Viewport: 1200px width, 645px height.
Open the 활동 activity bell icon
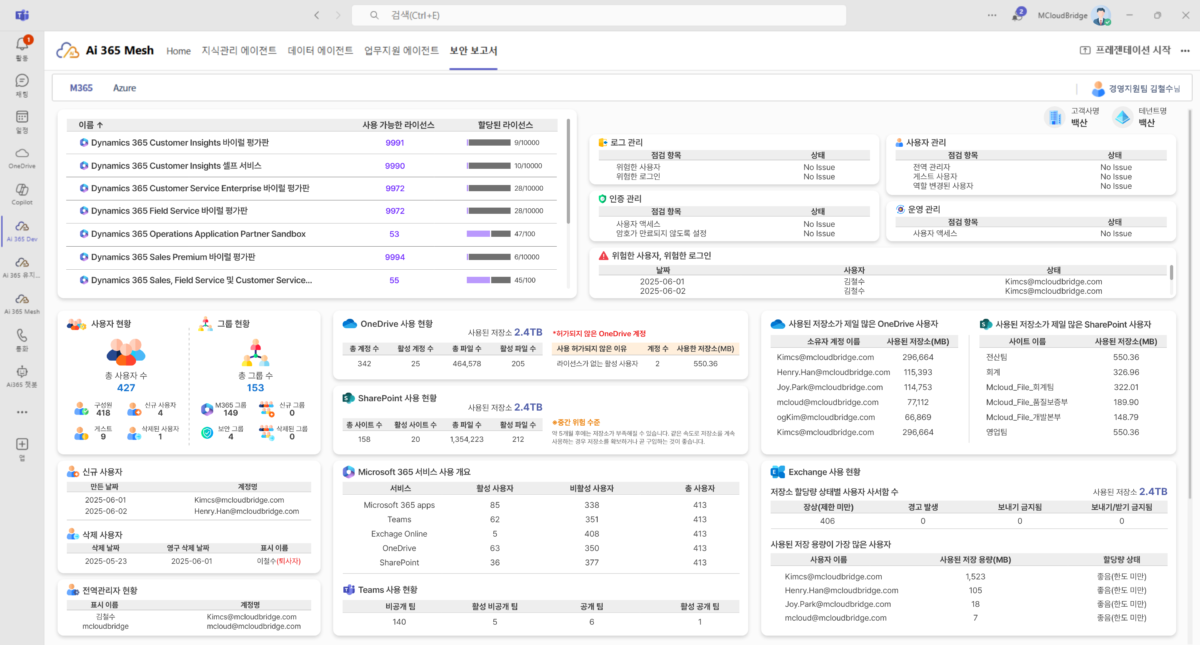pyautogui.click(x=22, y=45)
